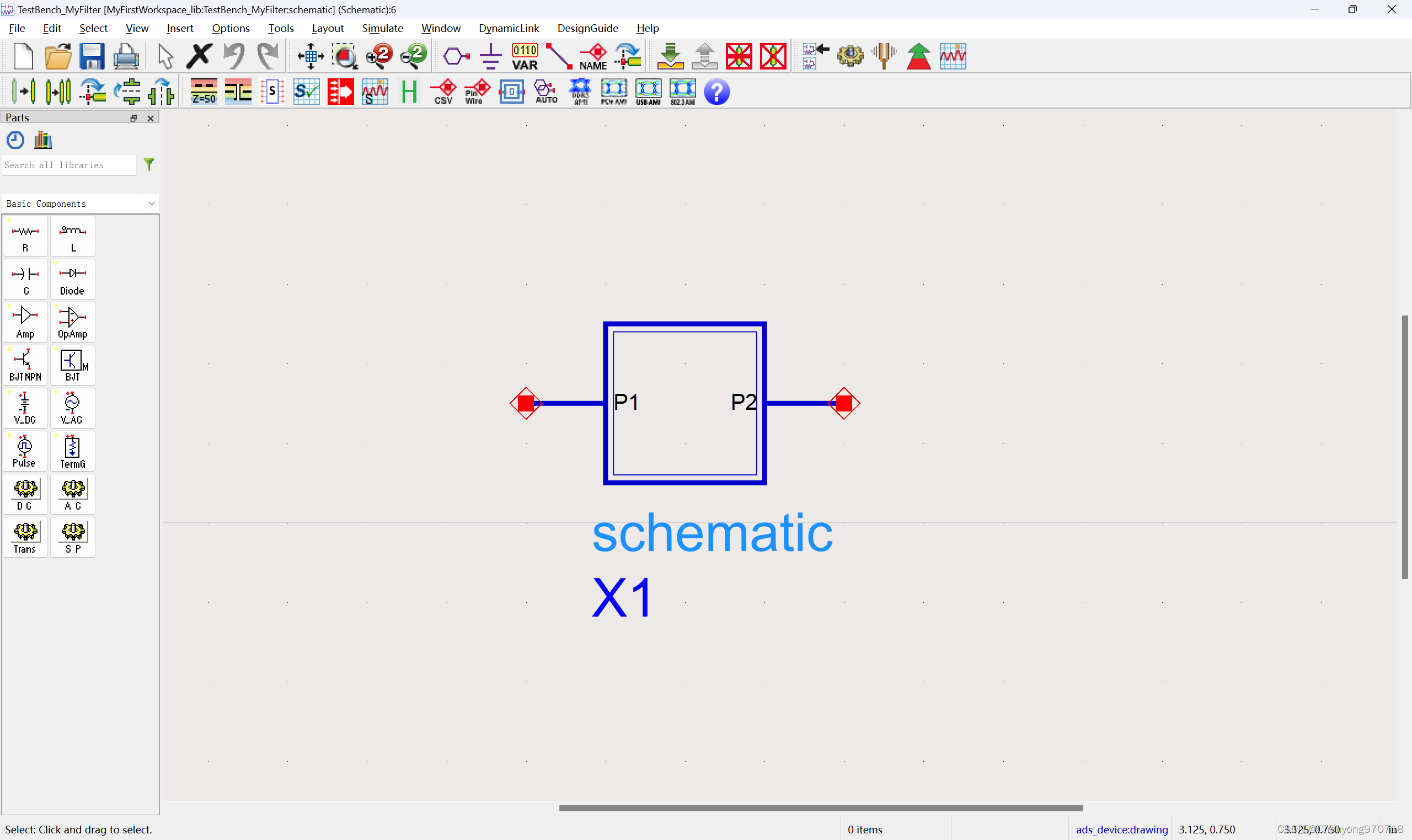Toggle Insert Pin Wire mode

pos(475,91)
